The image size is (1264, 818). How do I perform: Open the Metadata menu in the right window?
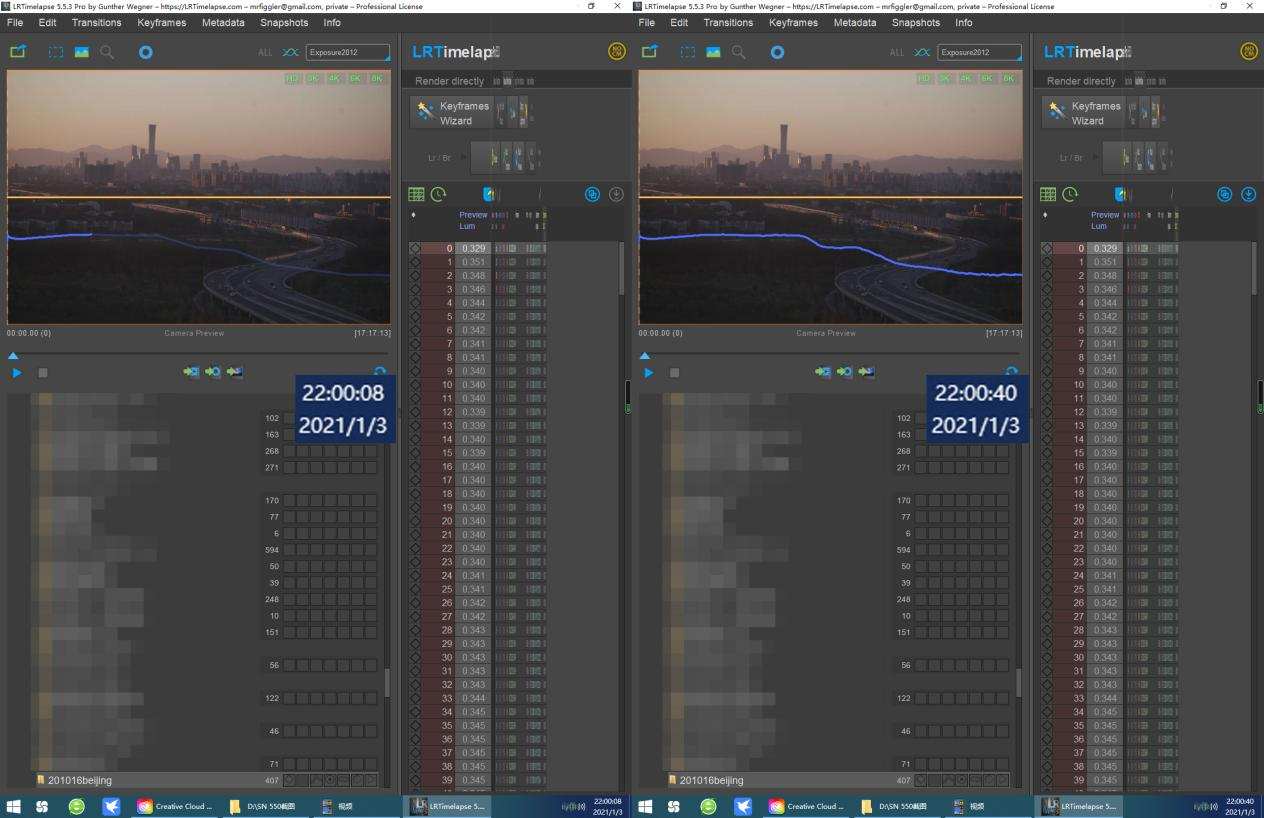pos(854,22)
